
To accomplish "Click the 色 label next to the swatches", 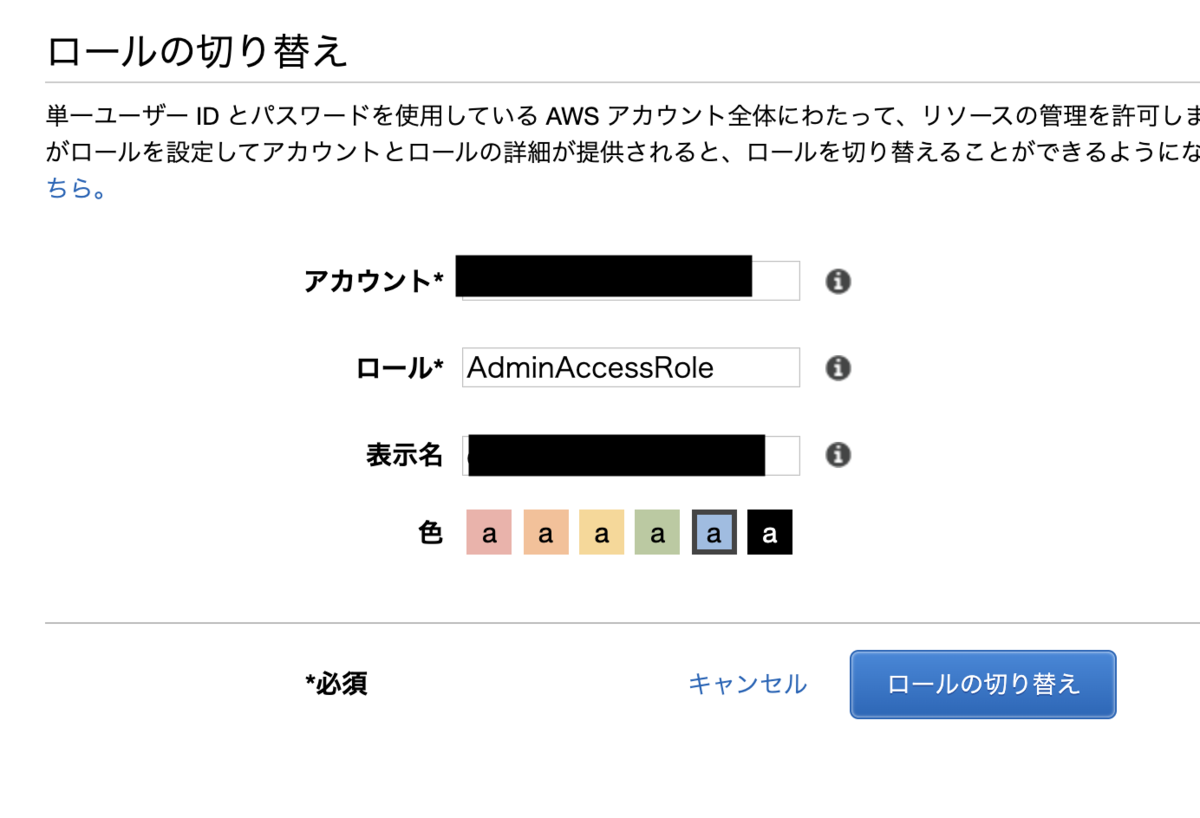I will pyautogui.click(x=430, y=532).
